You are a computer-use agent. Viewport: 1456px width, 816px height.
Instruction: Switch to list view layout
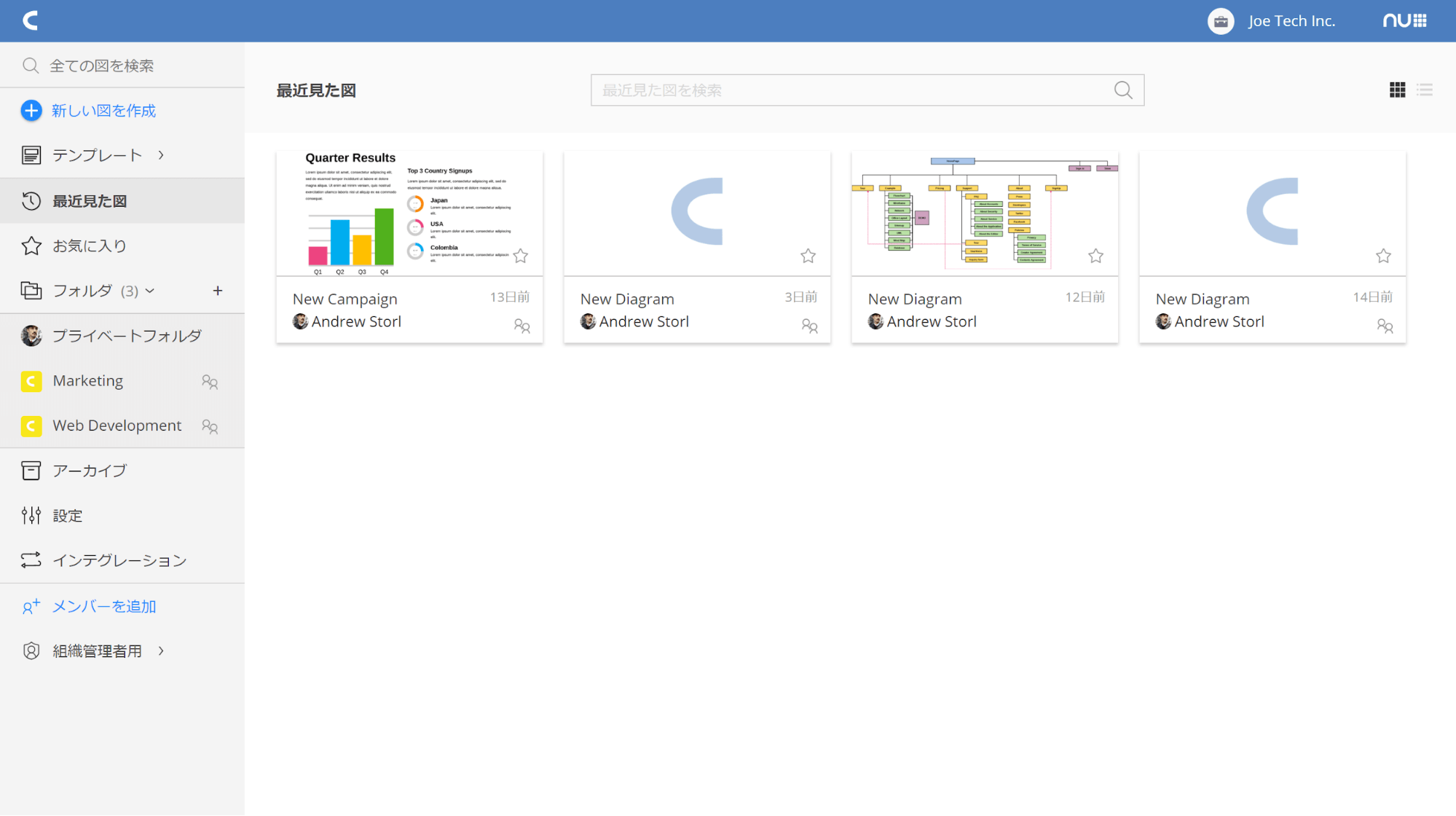pos(1424,90)
